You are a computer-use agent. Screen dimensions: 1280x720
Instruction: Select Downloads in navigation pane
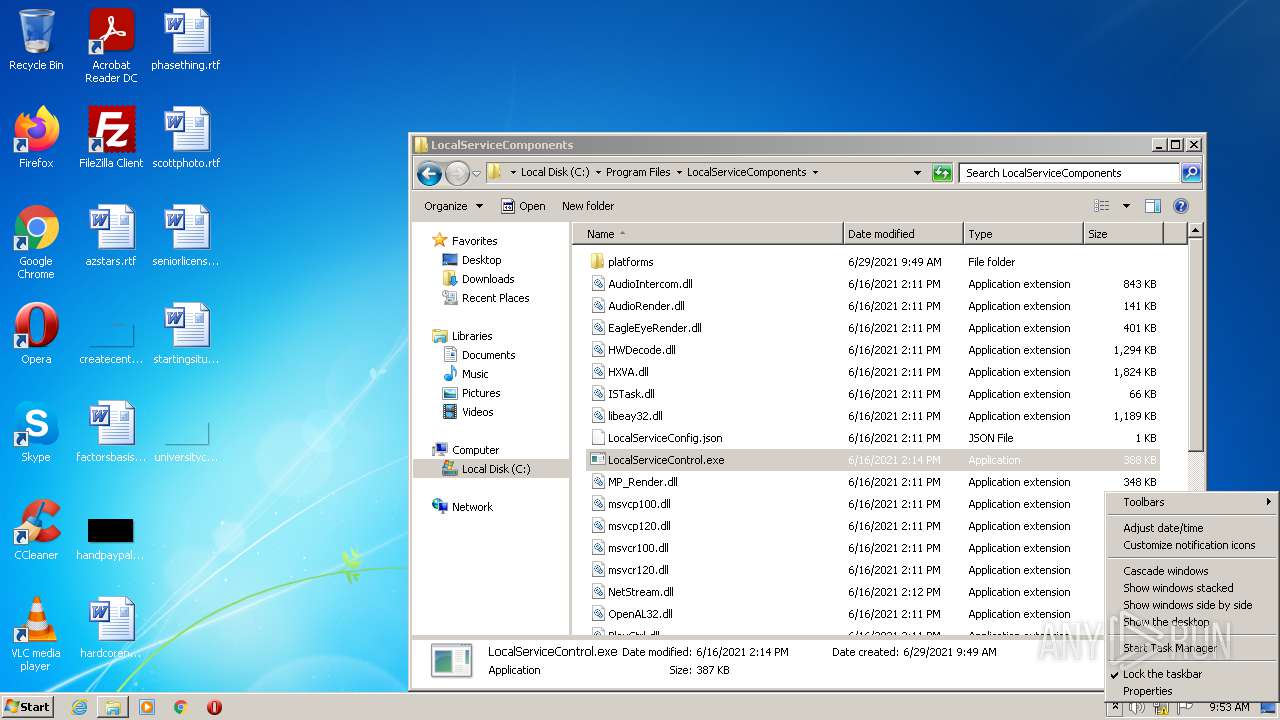click(x=488, y=279)
